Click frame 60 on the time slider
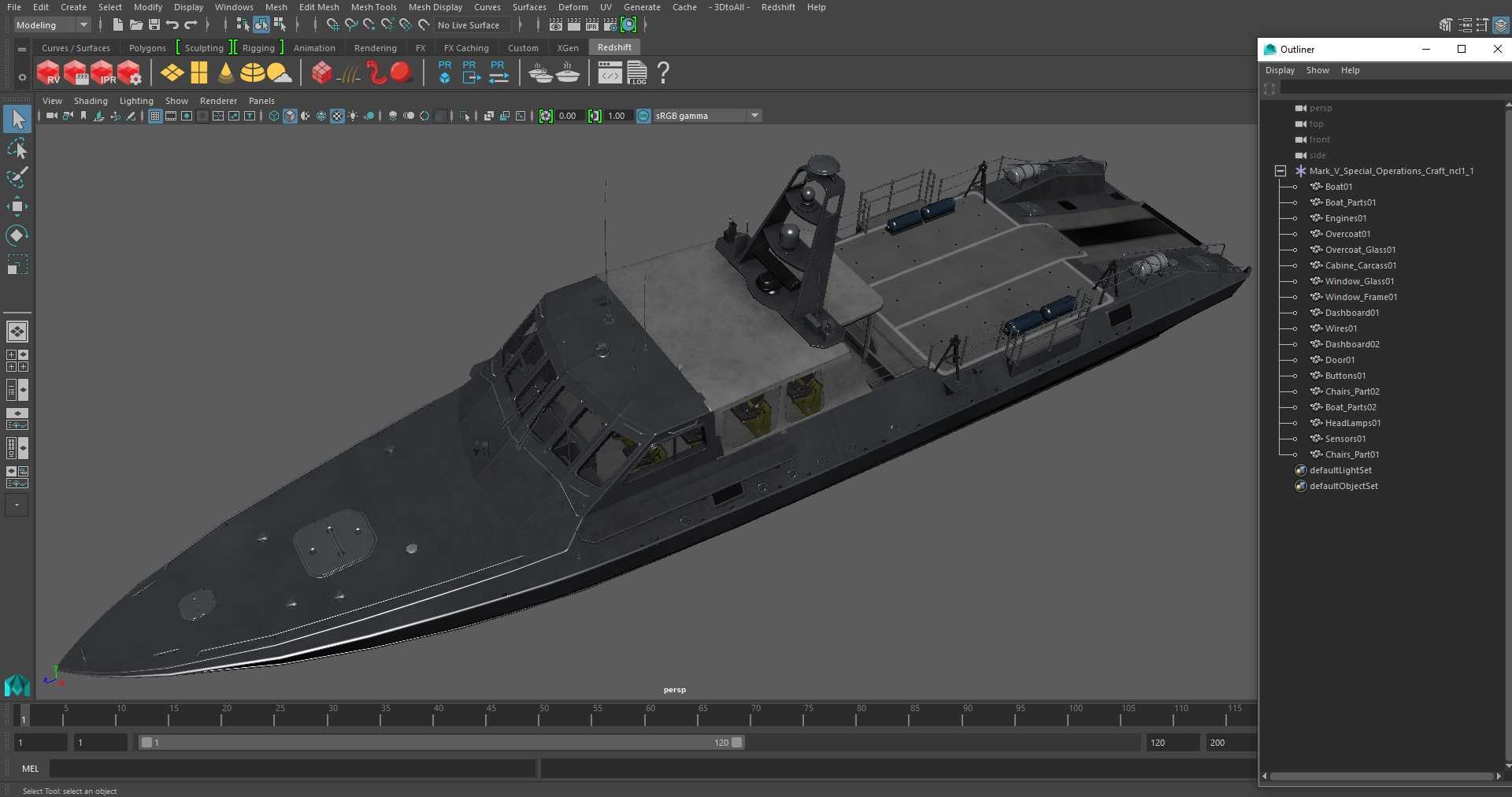This screenshot has width=1512, height=797. point(645,715)
